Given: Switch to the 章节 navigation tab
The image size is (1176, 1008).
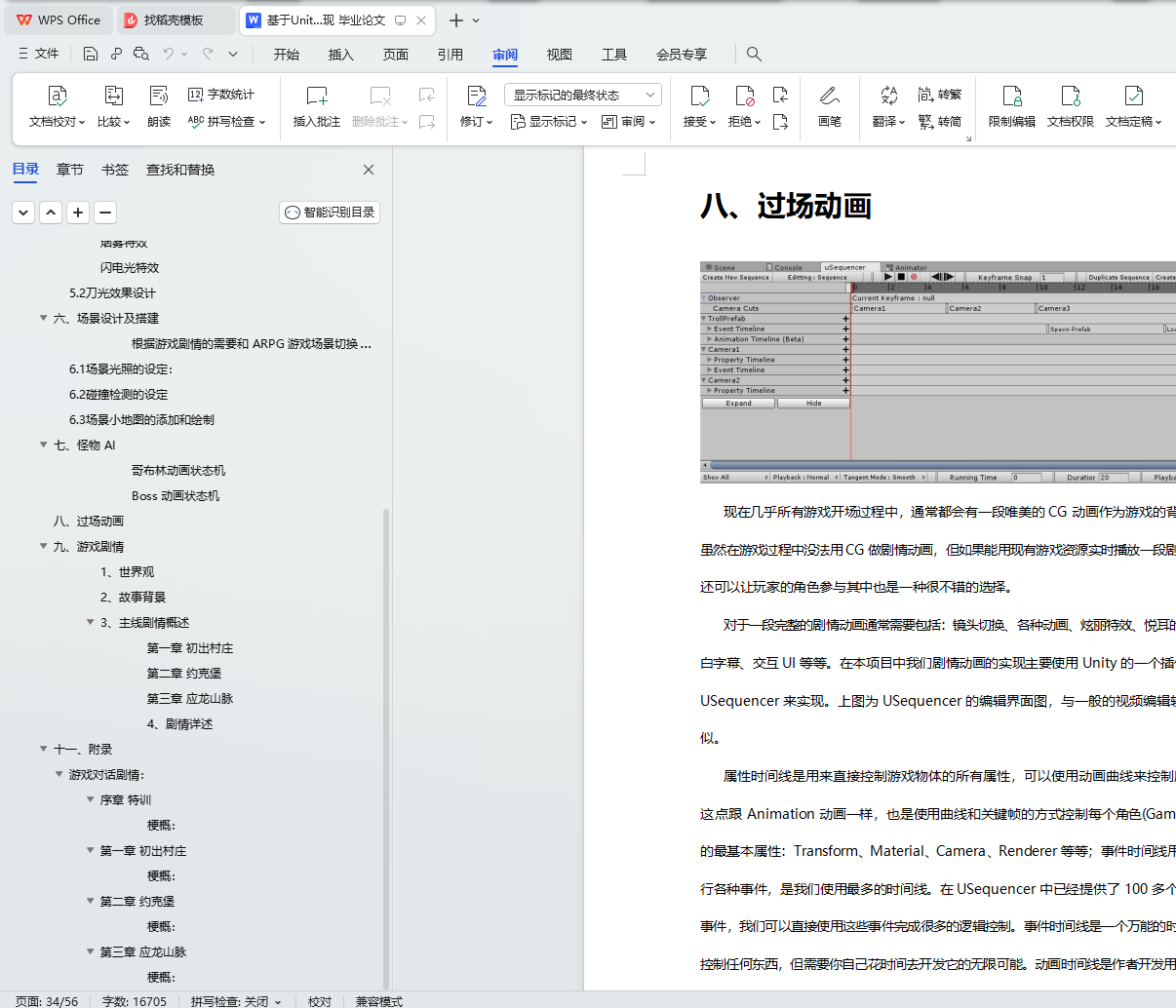Looking at the screenshot, I should 70,170.
